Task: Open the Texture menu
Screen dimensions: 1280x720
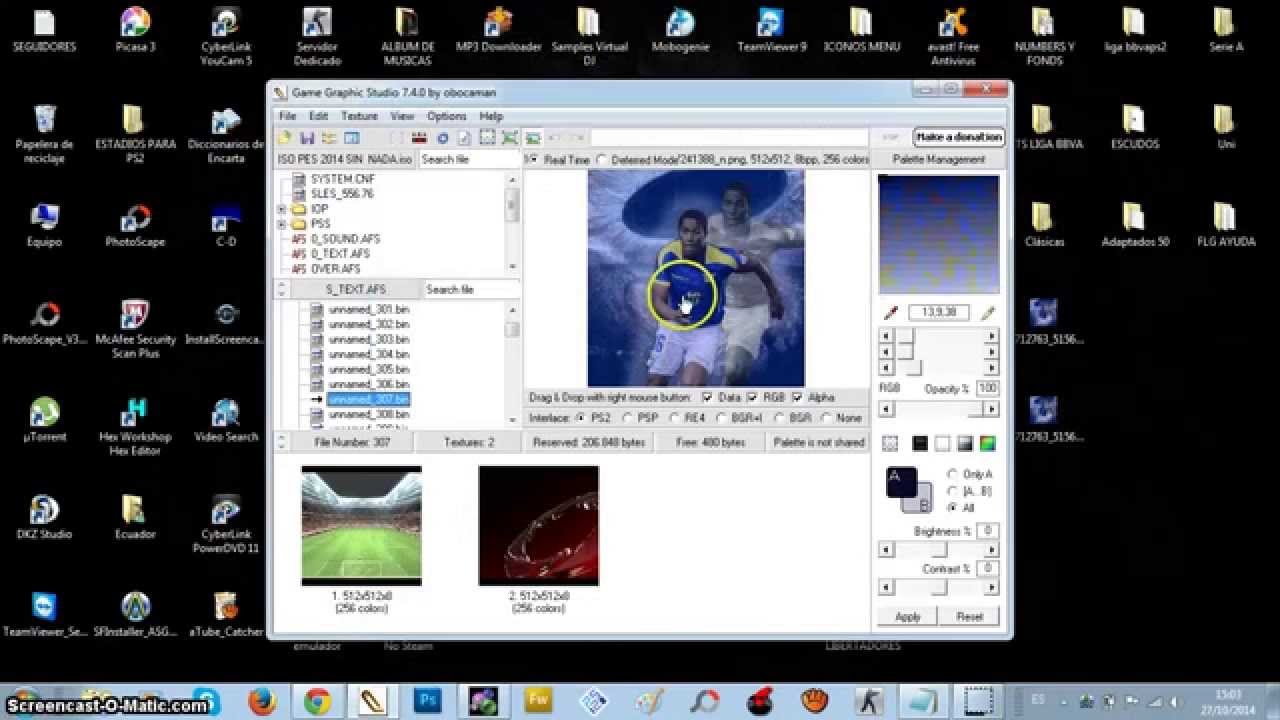Action: pos(359,116)
